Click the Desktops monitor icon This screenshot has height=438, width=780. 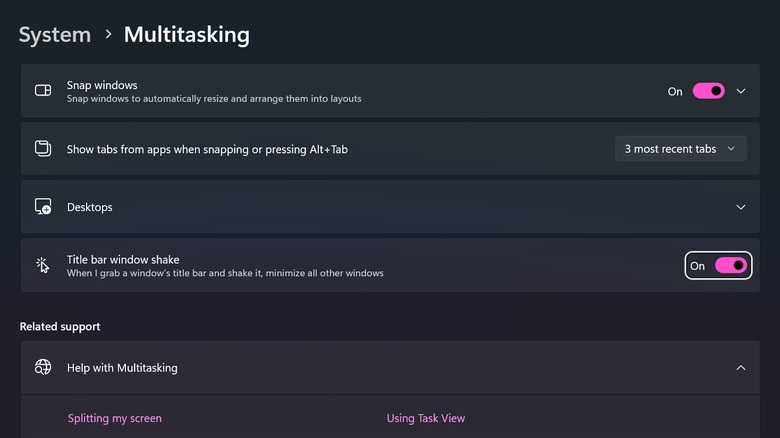[x=43, y=207]
